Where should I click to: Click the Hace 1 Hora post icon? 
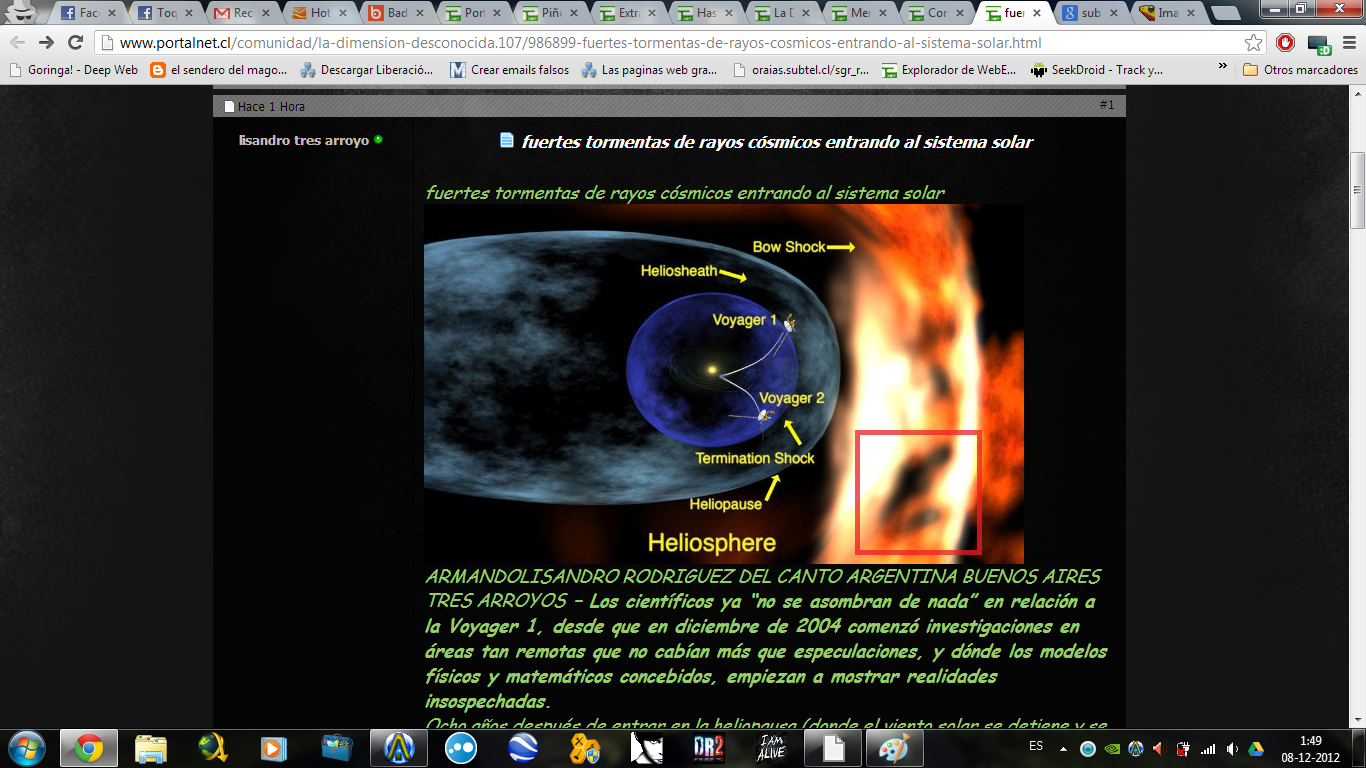pyautogui.click(x=229, y=106)
